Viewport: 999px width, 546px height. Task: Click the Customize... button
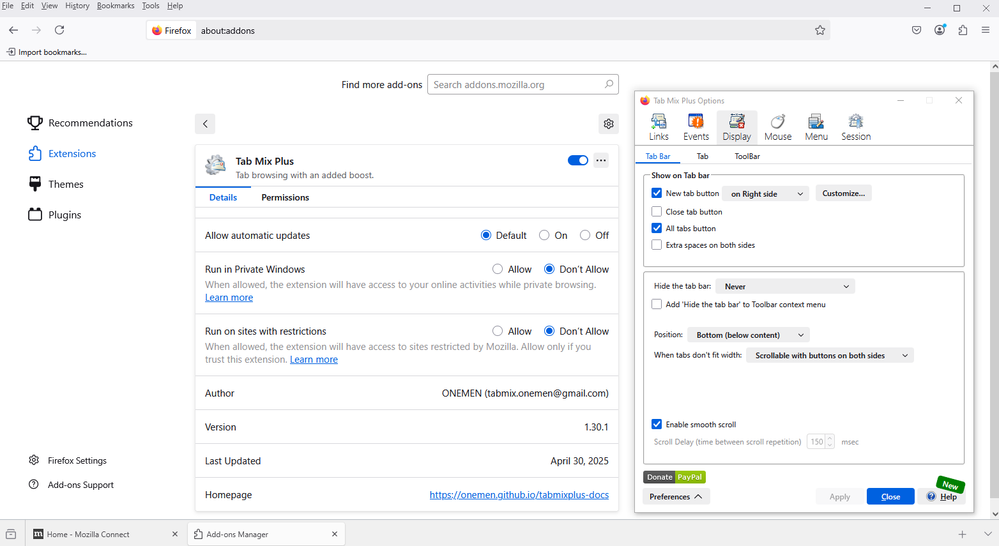pos(844,193)
